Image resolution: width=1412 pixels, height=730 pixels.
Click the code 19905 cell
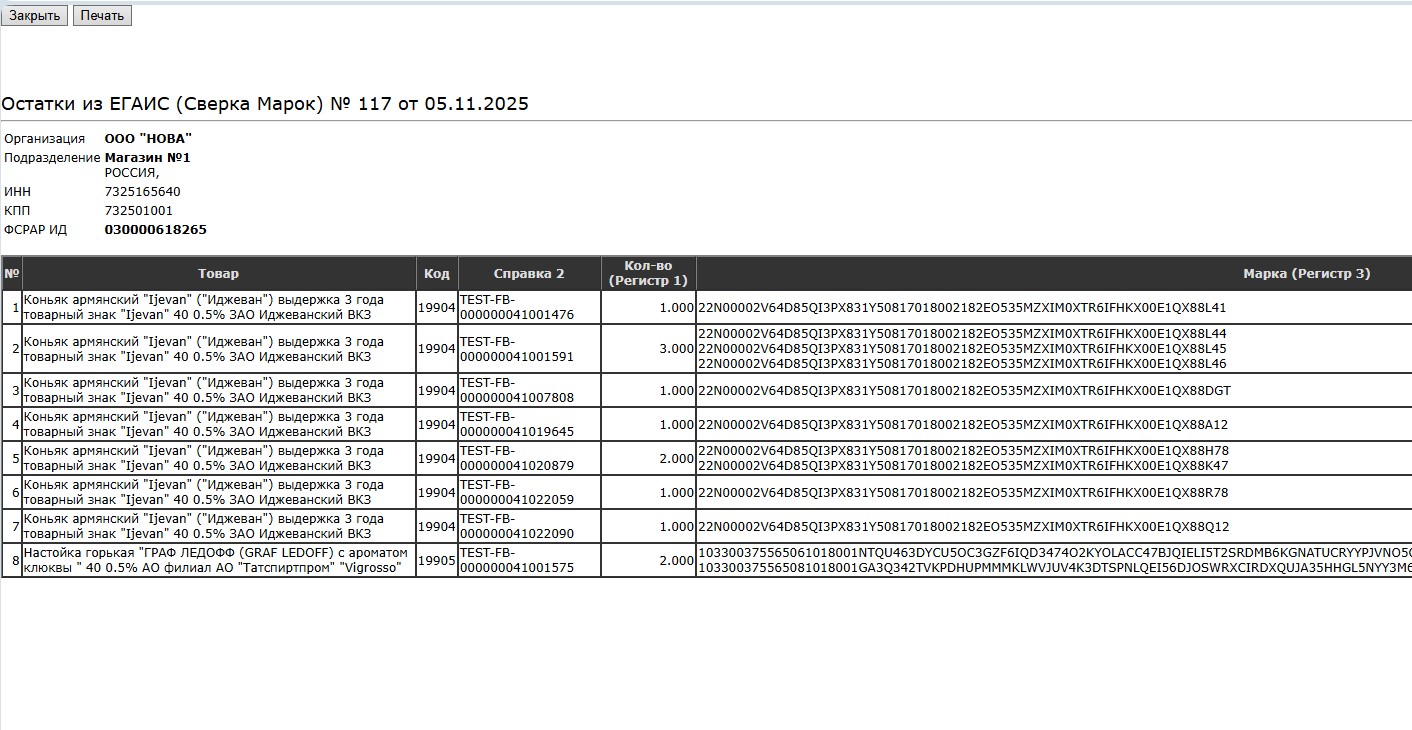point(436,561)
